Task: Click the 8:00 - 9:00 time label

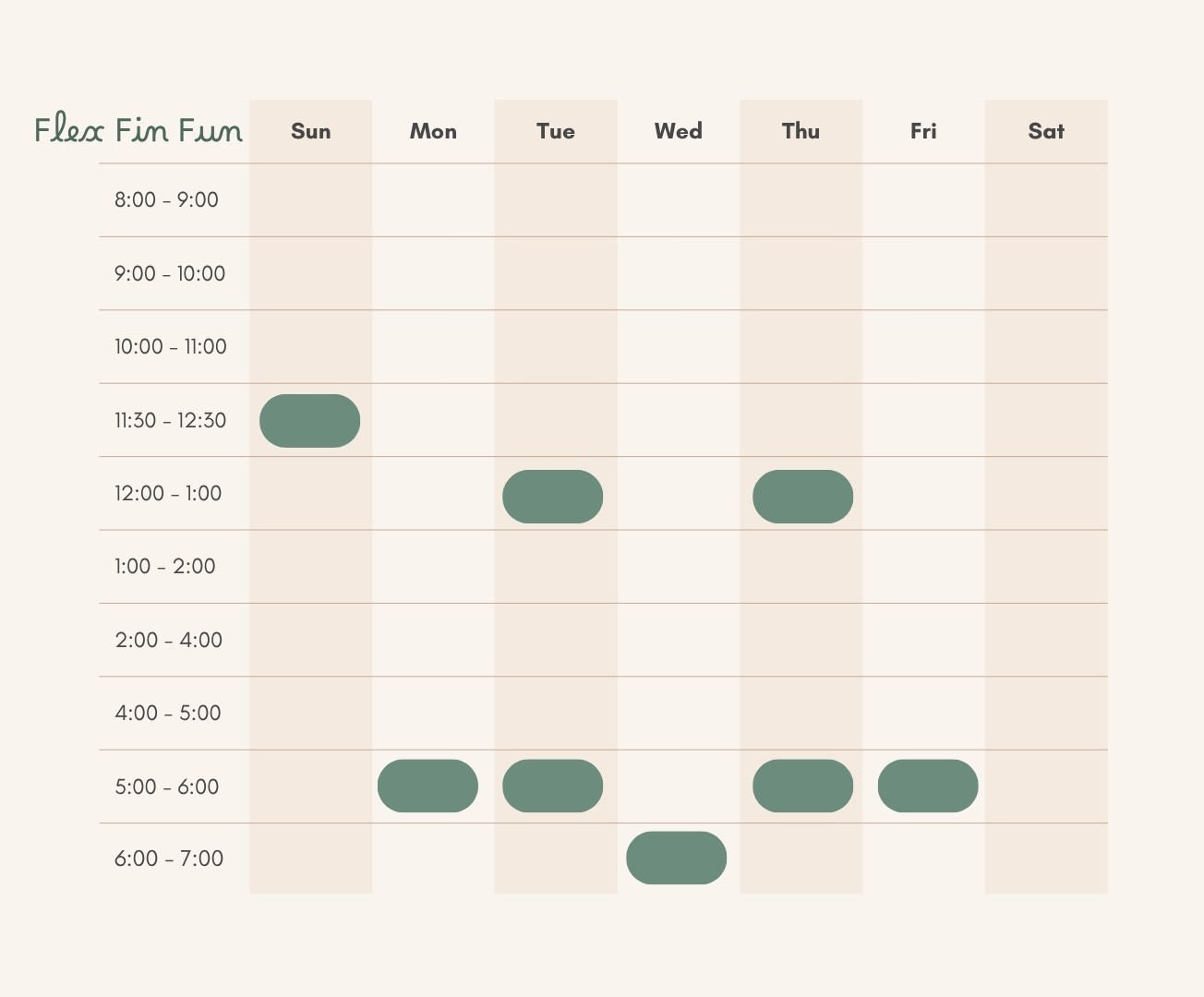Action: (166, 199)
